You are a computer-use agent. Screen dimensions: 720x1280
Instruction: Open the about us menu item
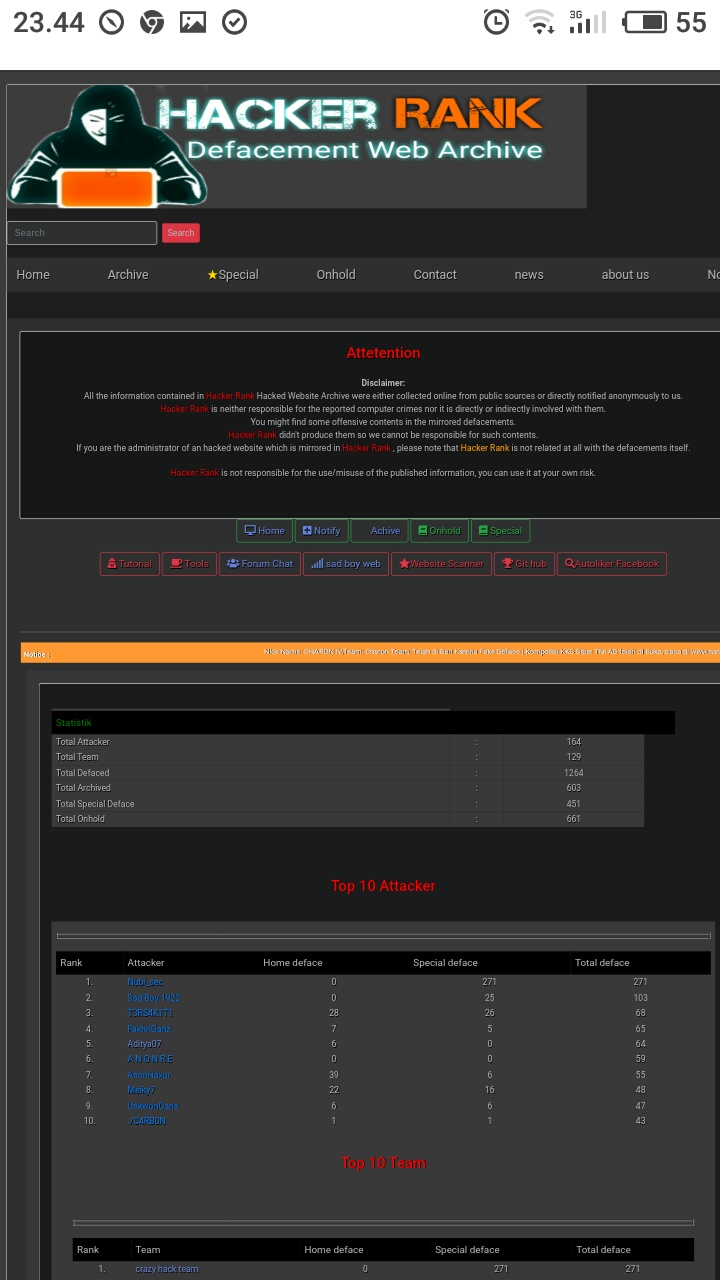point(625,275)
